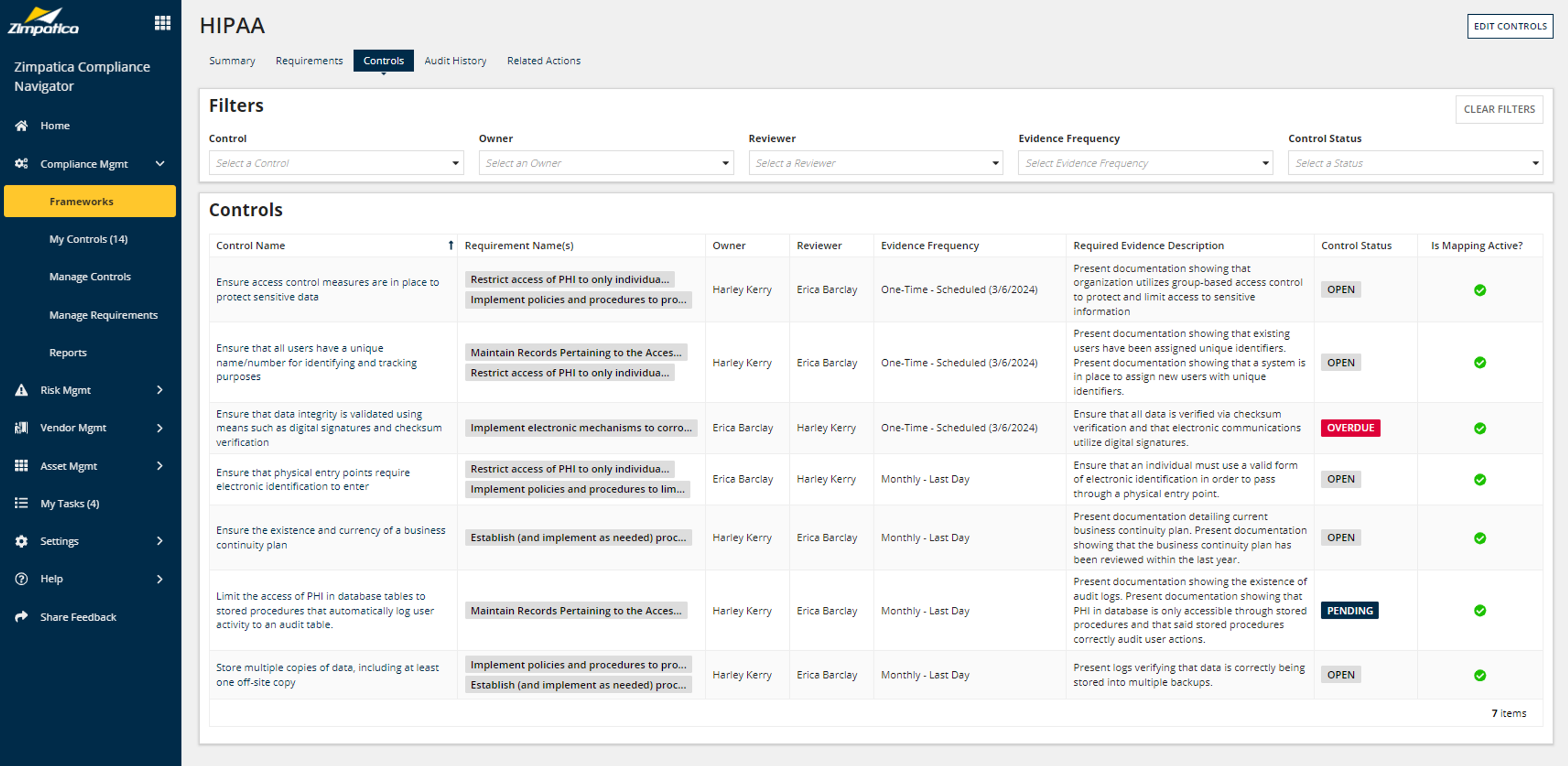The height and width of the screenshot is (766, 1568).
Task: Open Manage Controls in sidebar
Action: coord(90,276)
